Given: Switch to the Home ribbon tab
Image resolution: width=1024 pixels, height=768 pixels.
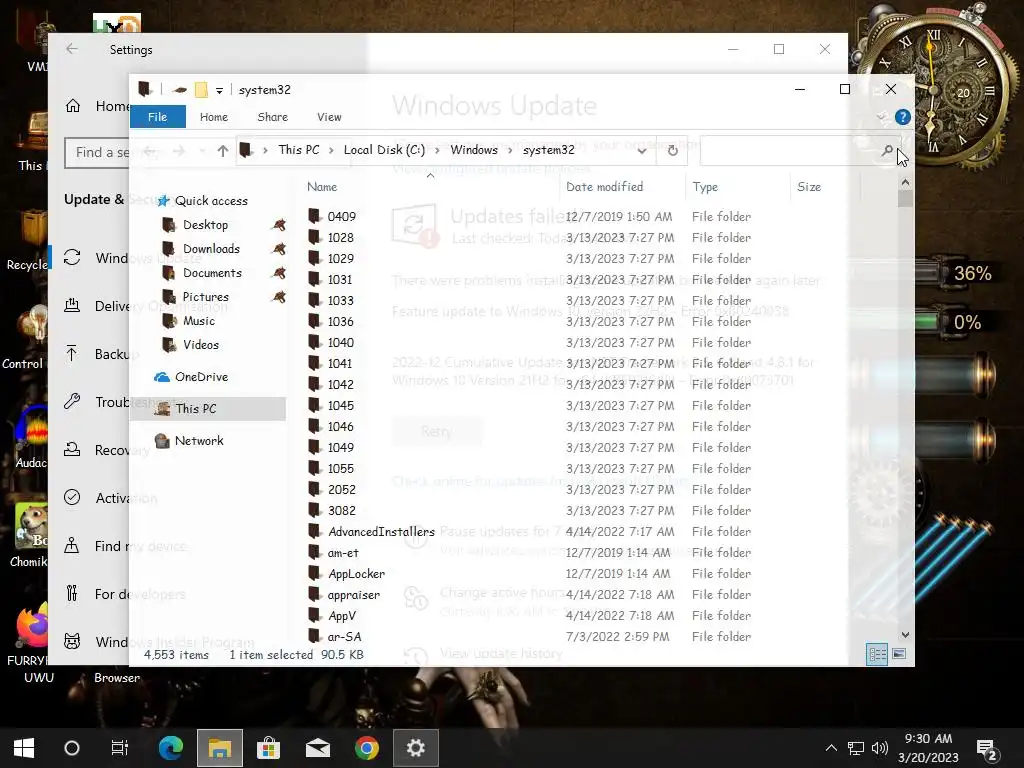Looking at the screenshot, I should (214, 117).
